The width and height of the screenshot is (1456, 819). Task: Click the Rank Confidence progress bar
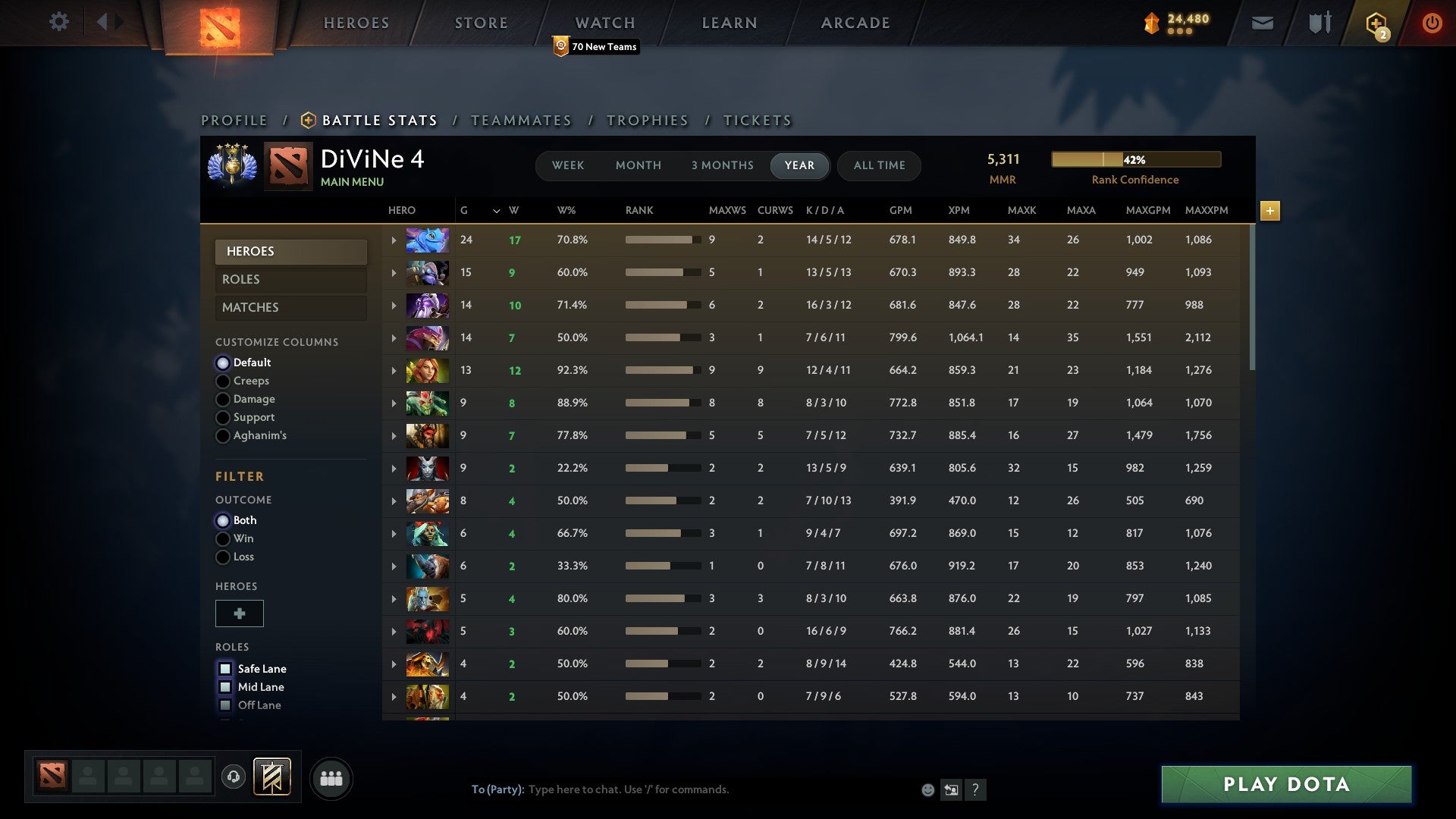[1135, 159]
